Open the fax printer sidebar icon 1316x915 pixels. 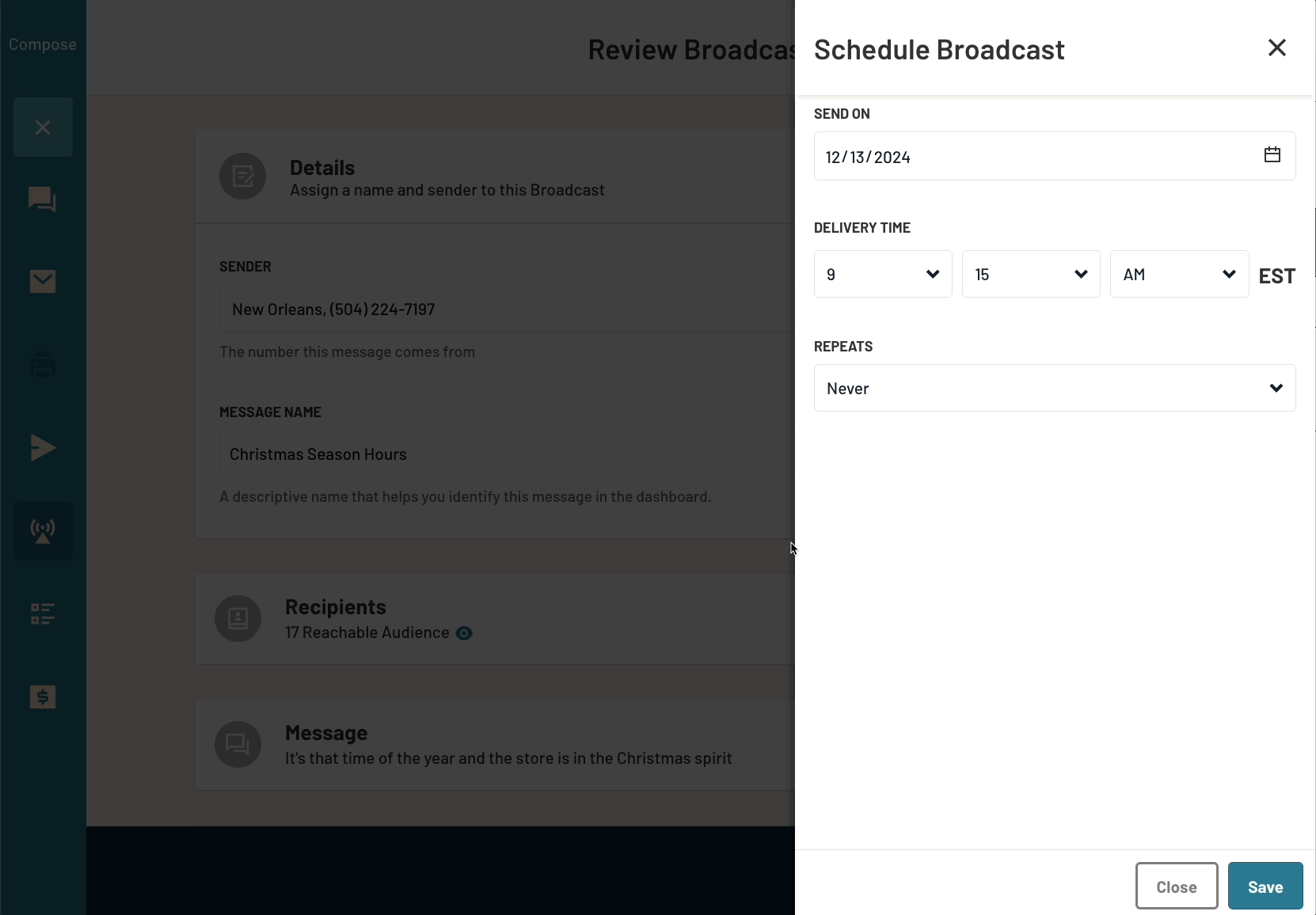pos(43,365)
